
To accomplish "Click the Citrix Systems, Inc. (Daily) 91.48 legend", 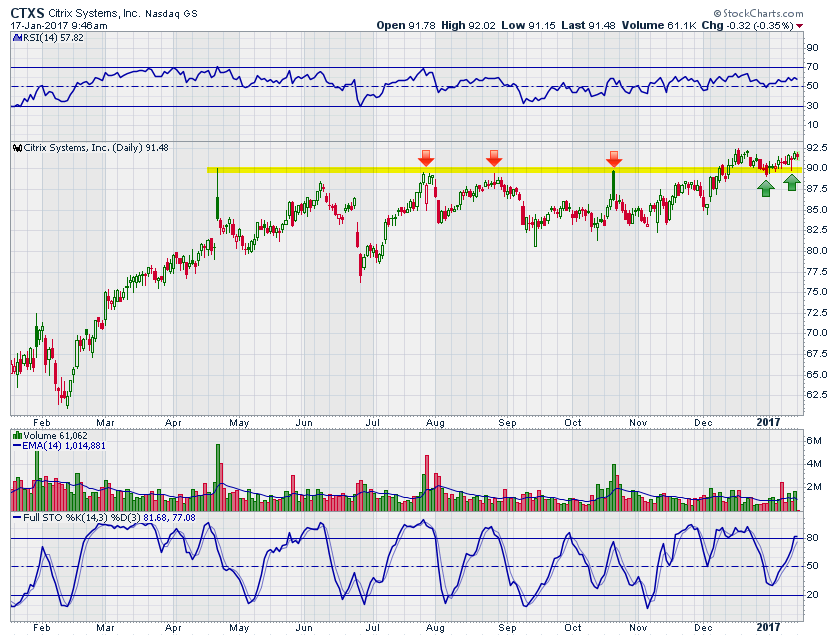I will 96,148.
